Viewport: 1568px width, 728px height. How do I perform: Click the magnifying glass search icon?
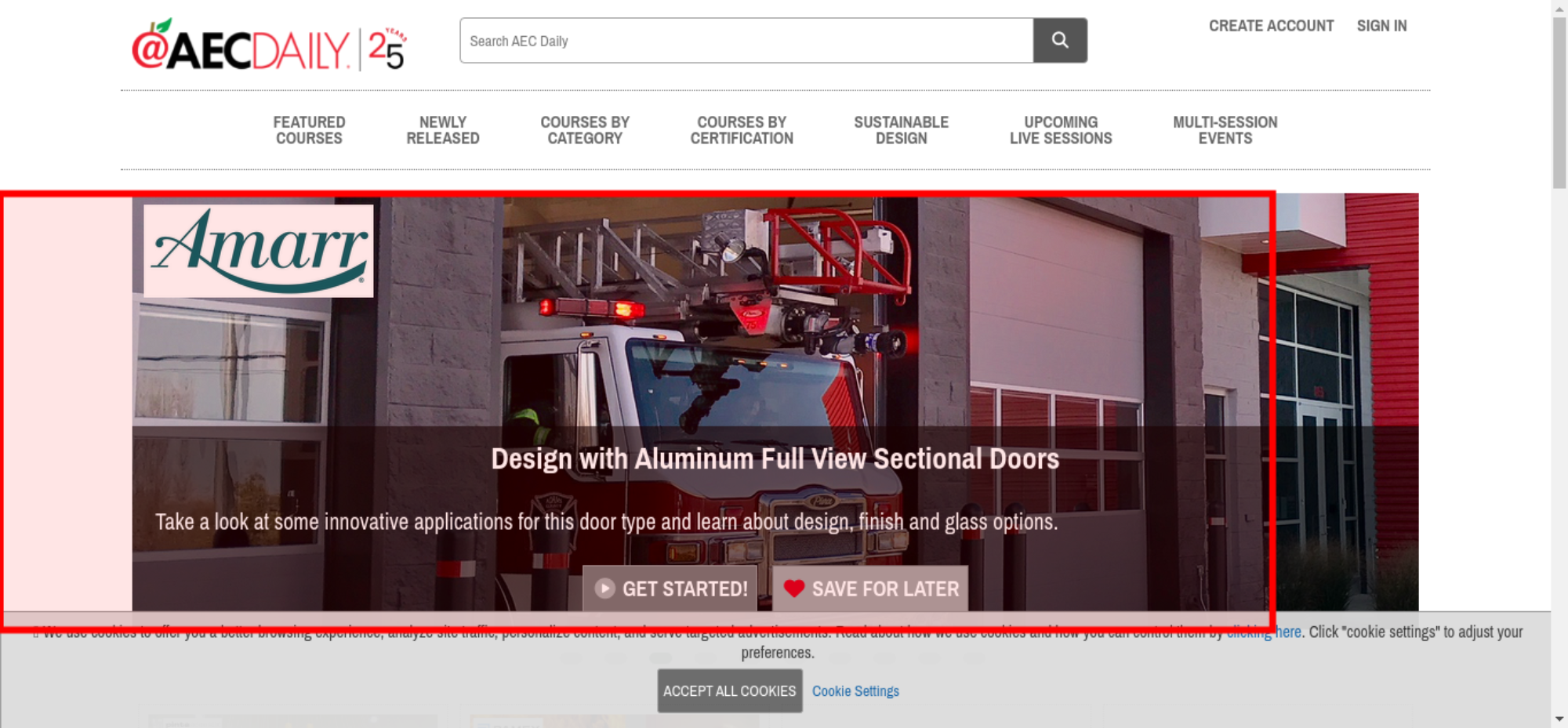pos(1060,40)
